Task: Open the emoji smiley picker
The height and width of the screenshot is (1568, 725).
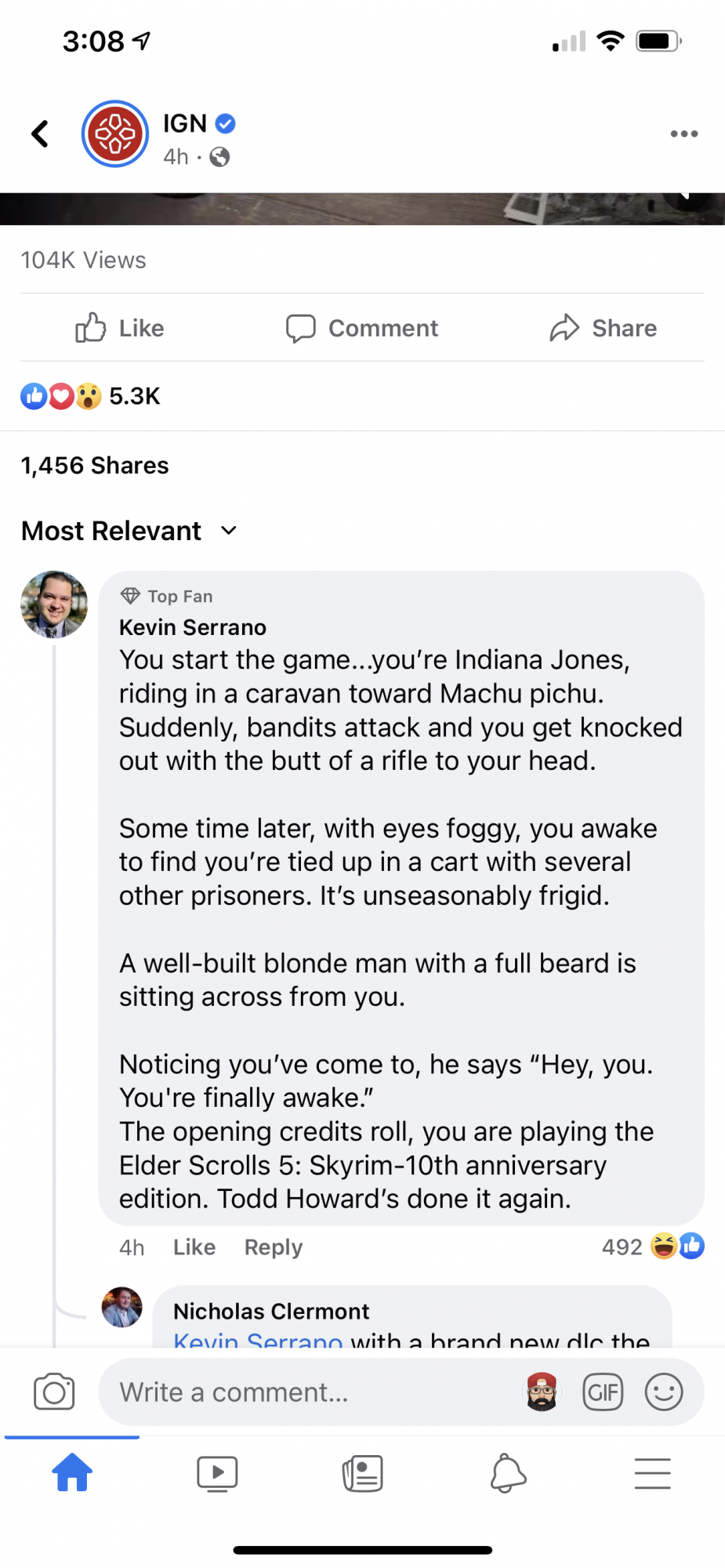Action: tap(664, 1392)
